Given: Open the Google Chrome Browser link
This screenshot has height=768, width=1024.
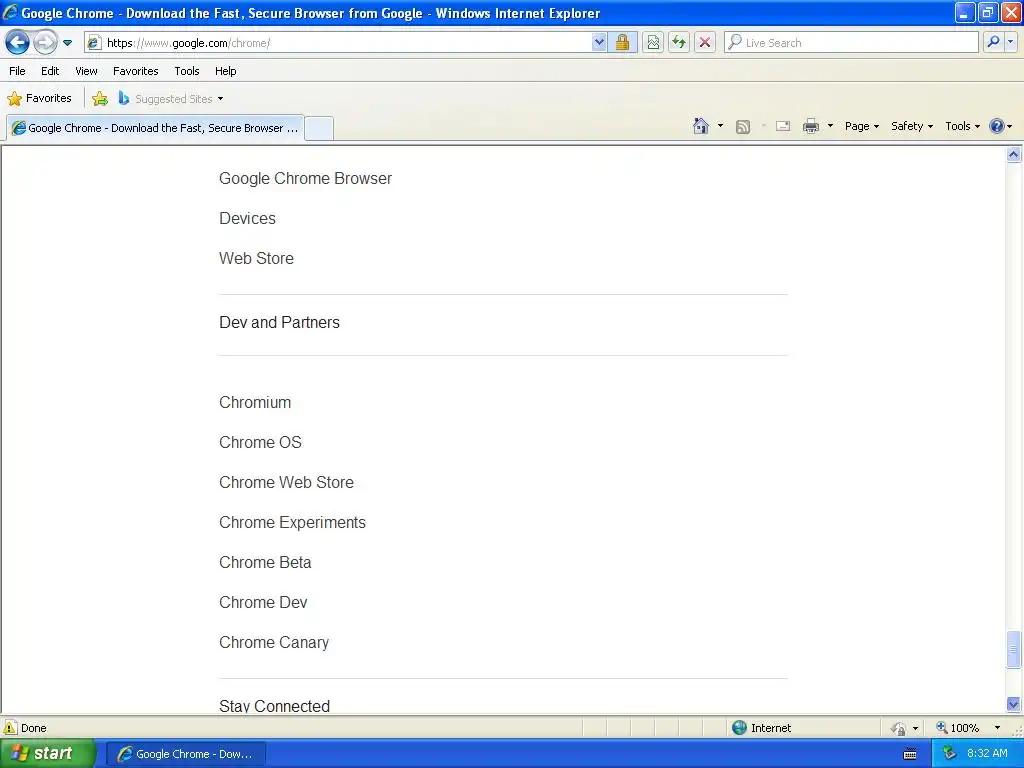Looking at the screenshot, I should tap(306, 178).
